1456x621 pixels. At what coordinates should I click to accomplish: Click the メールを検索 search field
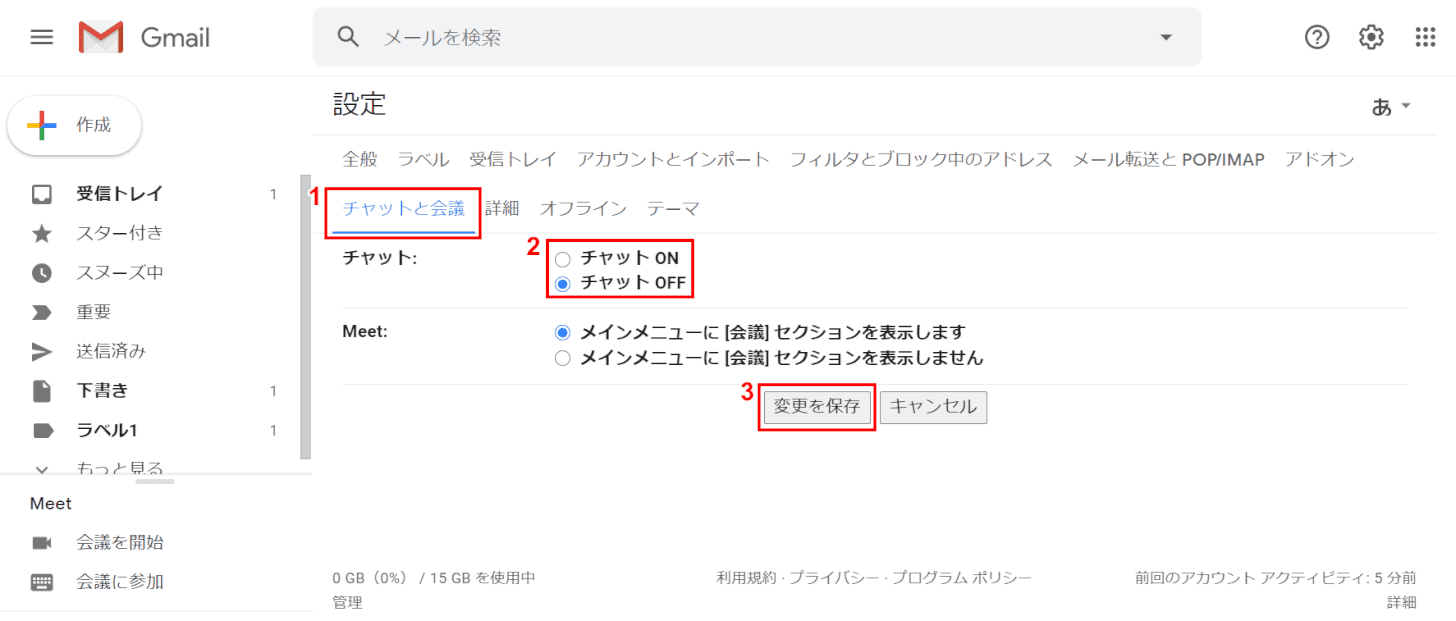[757, 38]
